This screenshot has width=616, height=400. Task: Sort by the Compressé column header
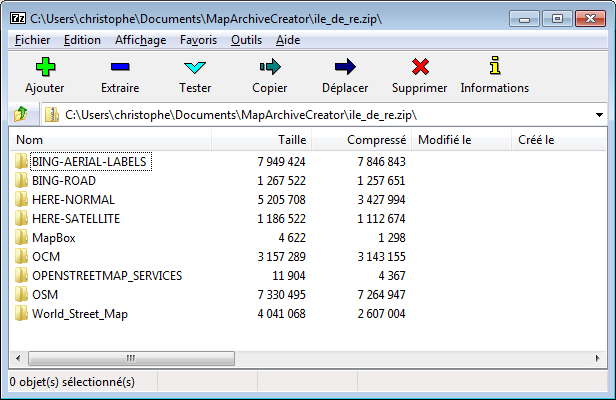pos(361,139)
